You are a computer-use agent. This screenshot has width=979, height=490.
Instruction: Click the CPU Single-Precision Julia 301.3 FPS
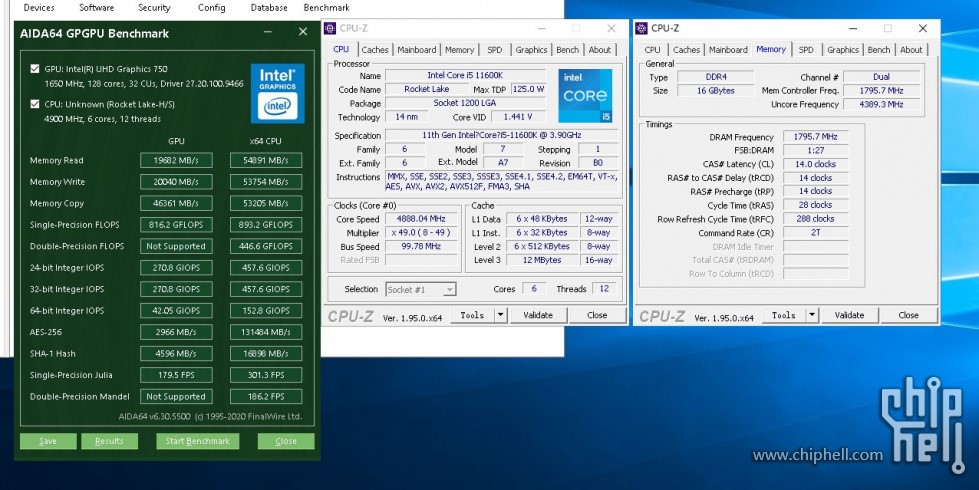pyautogui.click(x=266, y=375)
